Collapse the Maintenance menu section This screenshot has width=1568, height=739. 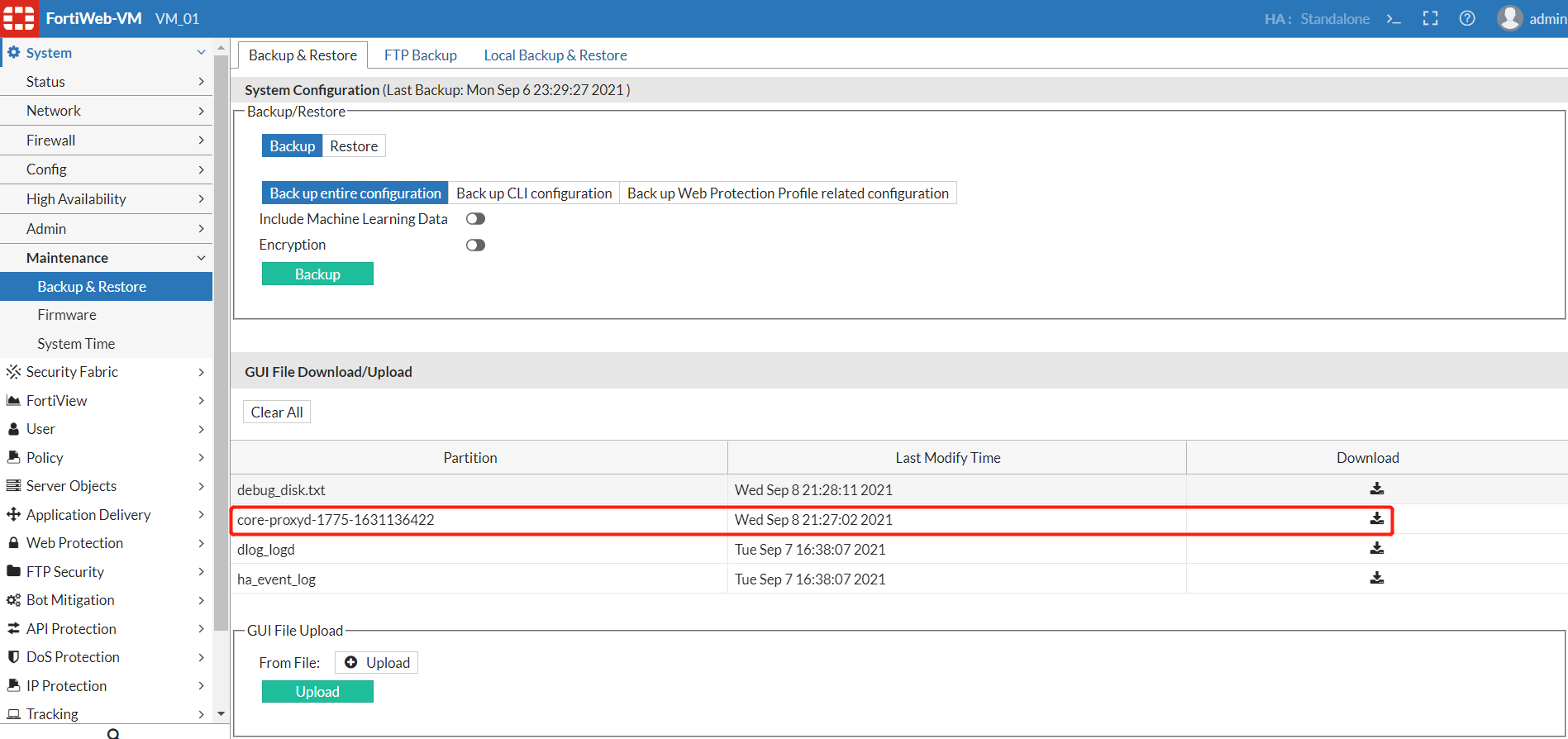pos(106,258)
